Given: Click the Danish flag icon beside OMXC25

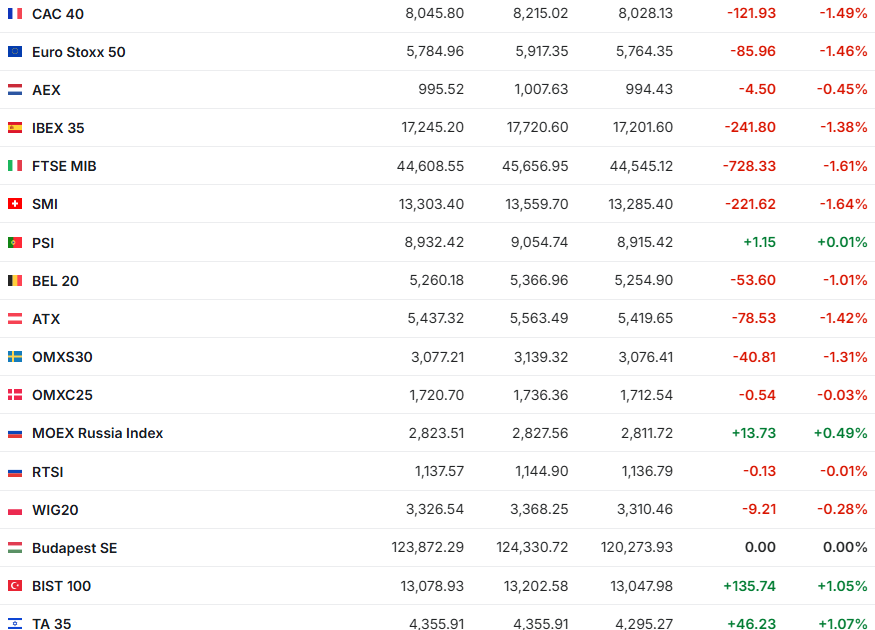Looking at the screenshot, I should [15, 395].
